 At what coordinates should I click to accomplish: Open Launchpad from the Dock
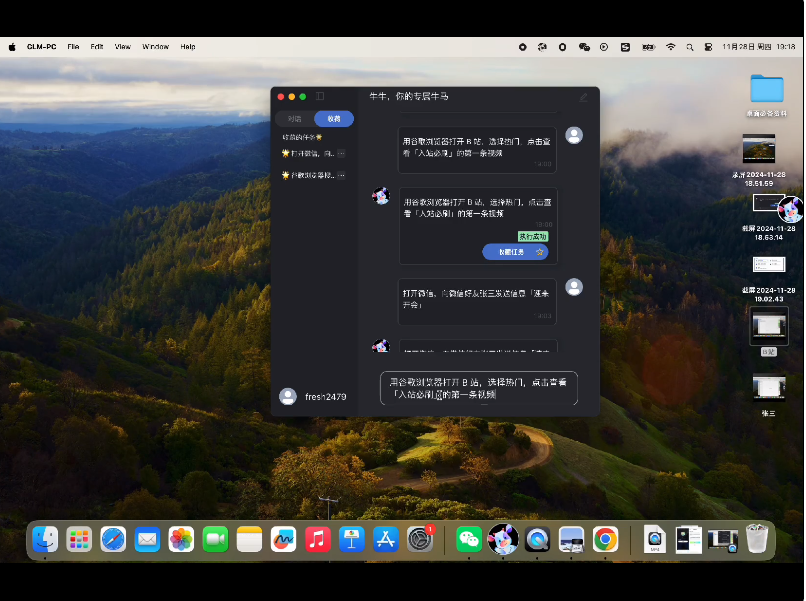point(79,539)
